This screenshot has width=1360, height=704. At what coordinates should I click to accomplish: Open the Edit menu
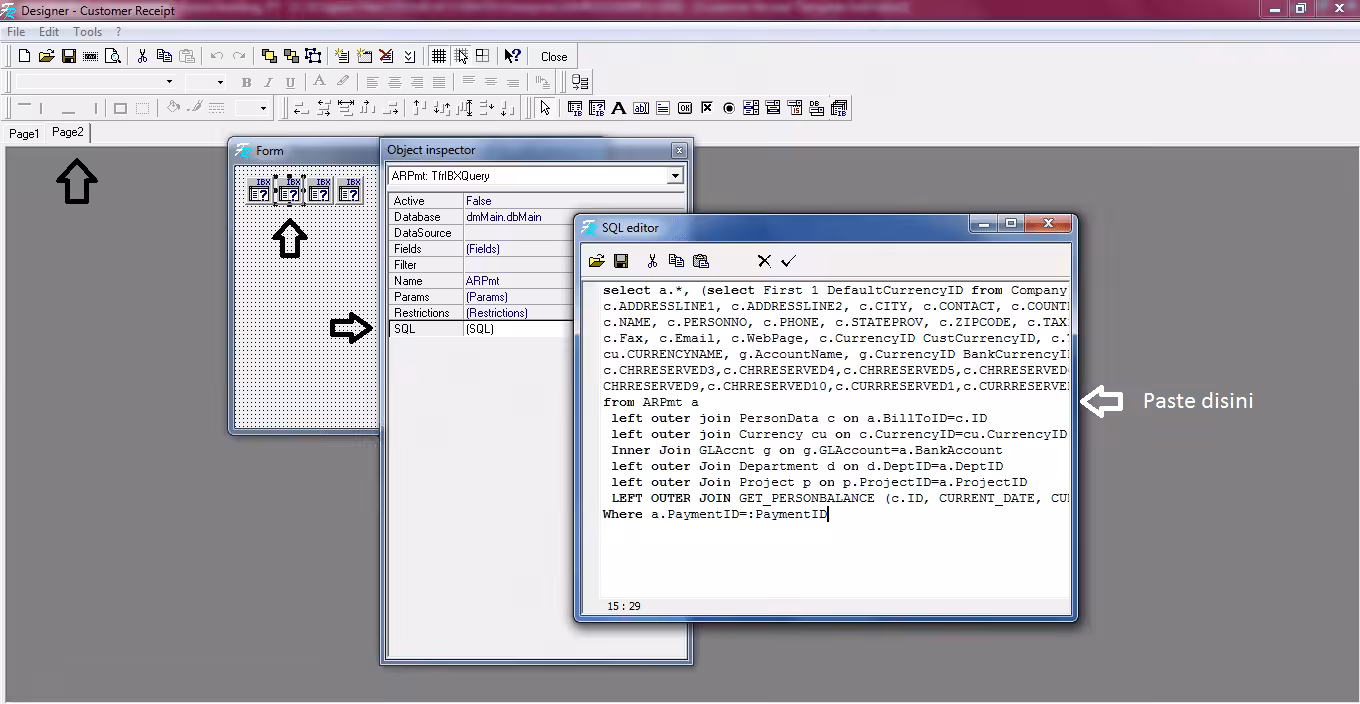point(49,32)
